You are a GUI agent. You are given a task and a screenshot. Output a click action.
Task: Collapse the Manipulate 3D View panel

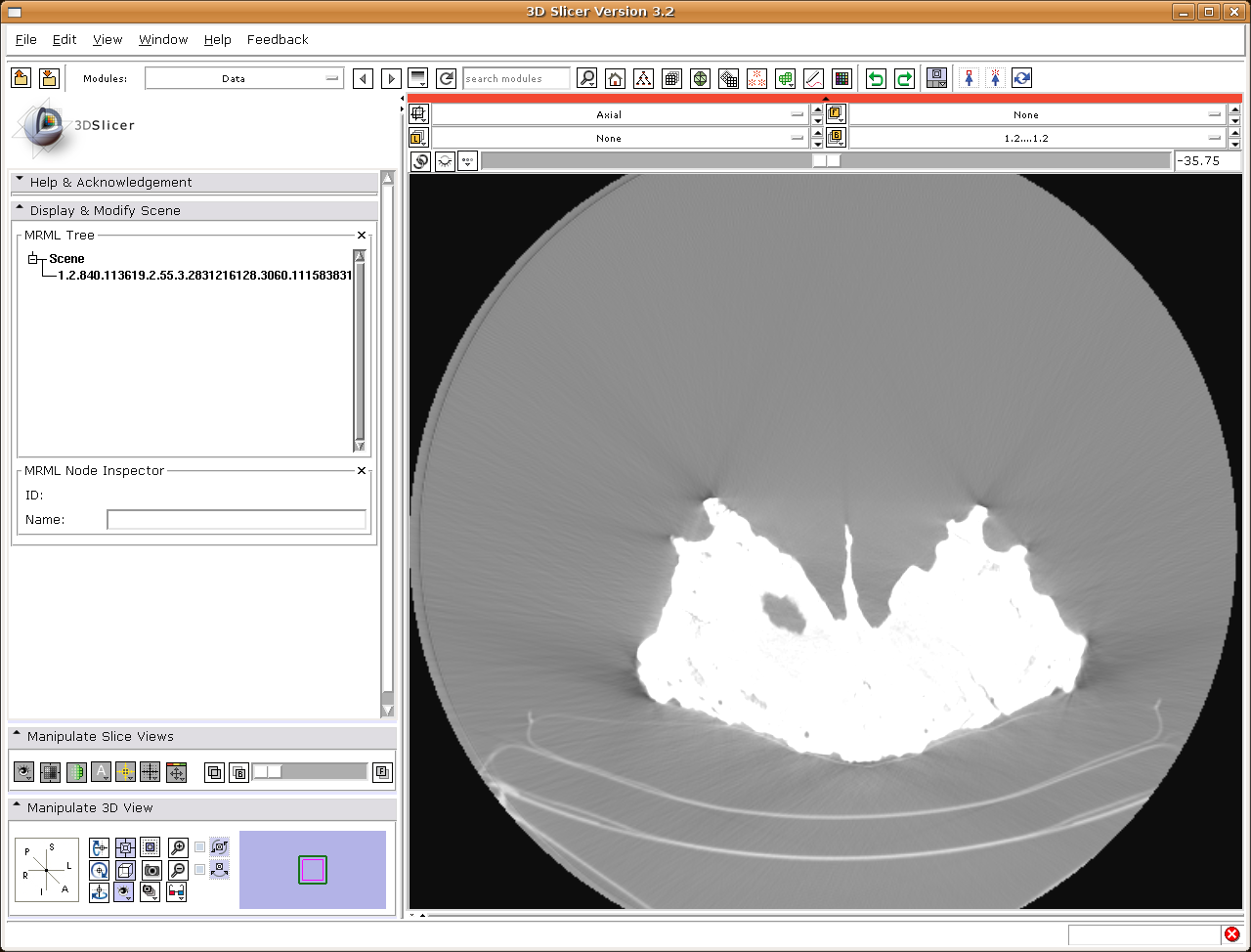[x=201, y=807]
